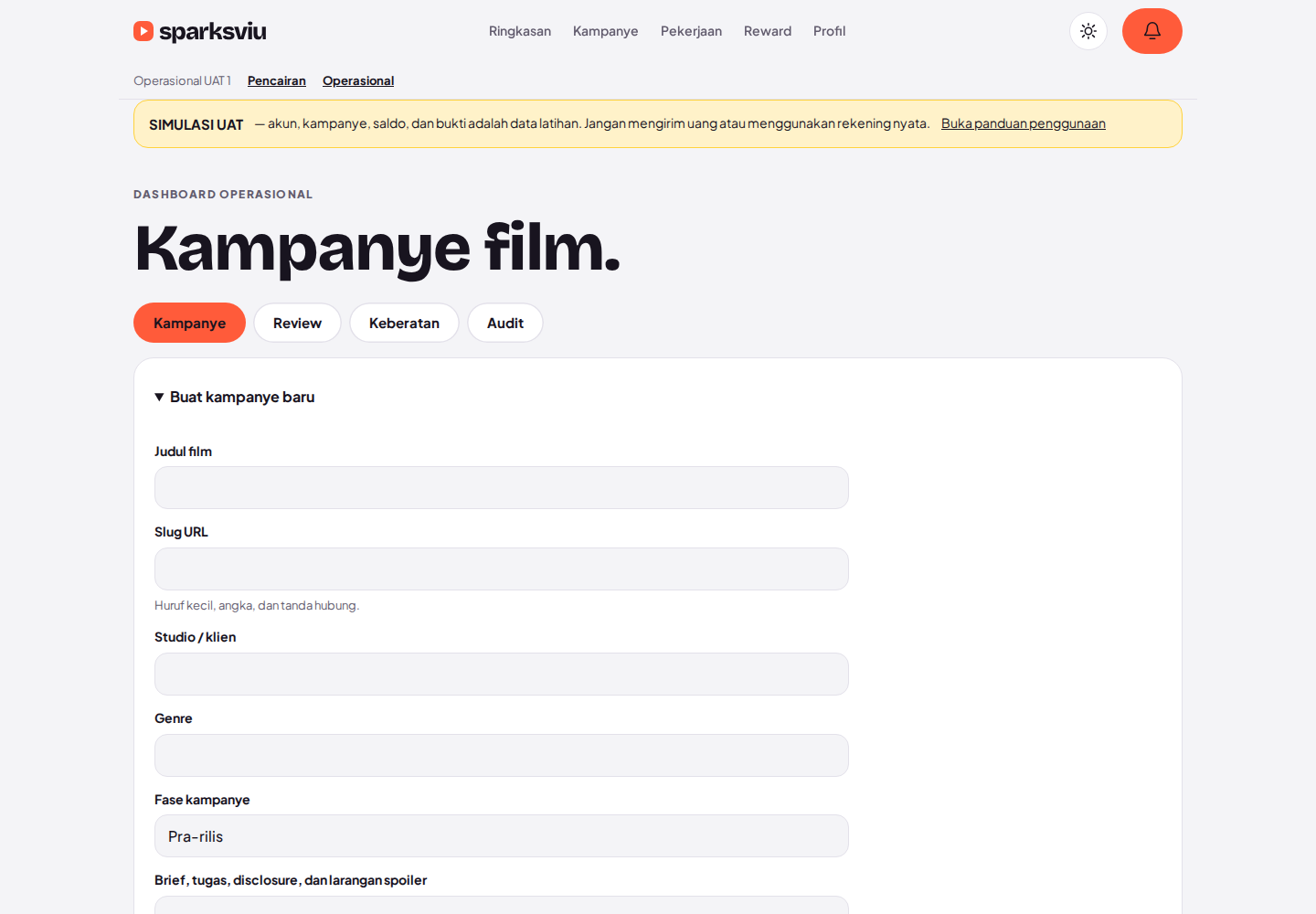
Task: Click the SIMULASI UAT banner label
Action: pos(196,124)
